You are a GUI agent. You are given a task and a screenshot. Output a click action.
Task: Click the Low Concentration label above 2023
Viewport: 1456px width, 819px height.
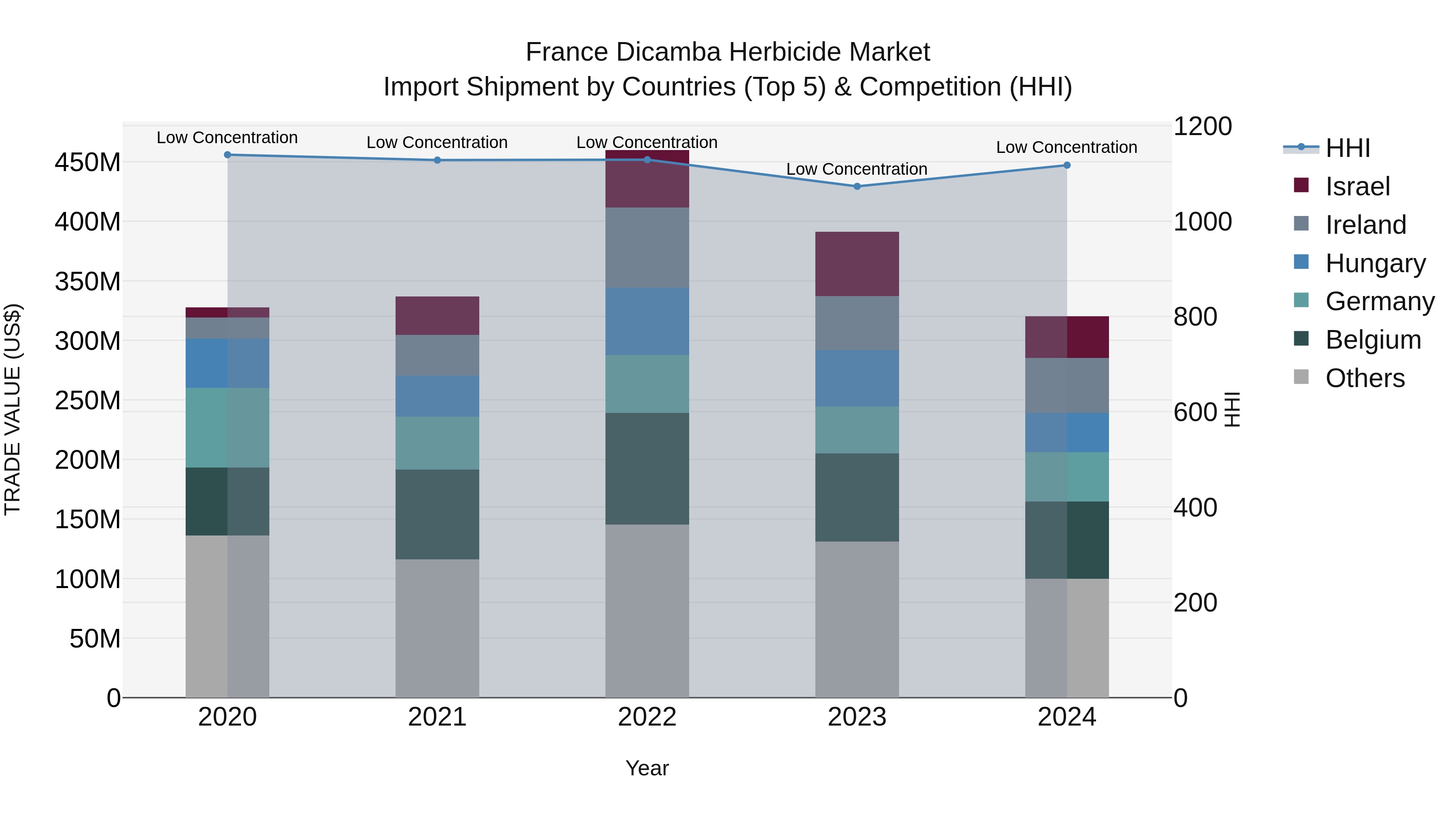[x=857, y=169]
